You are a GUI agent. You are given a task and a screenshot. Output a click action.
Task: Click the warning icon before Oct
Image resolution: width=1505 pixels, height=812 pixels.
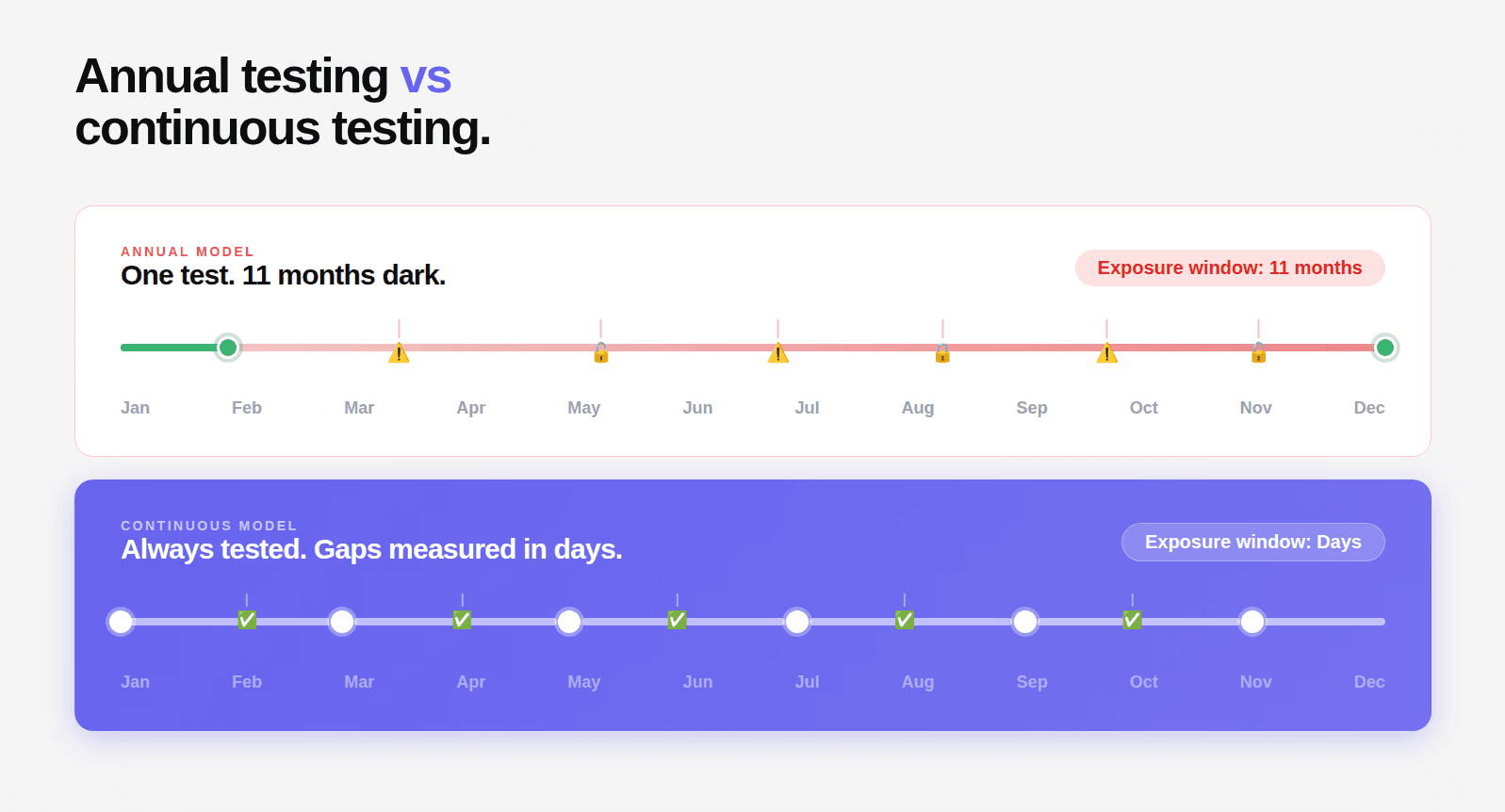(1106, 353)
